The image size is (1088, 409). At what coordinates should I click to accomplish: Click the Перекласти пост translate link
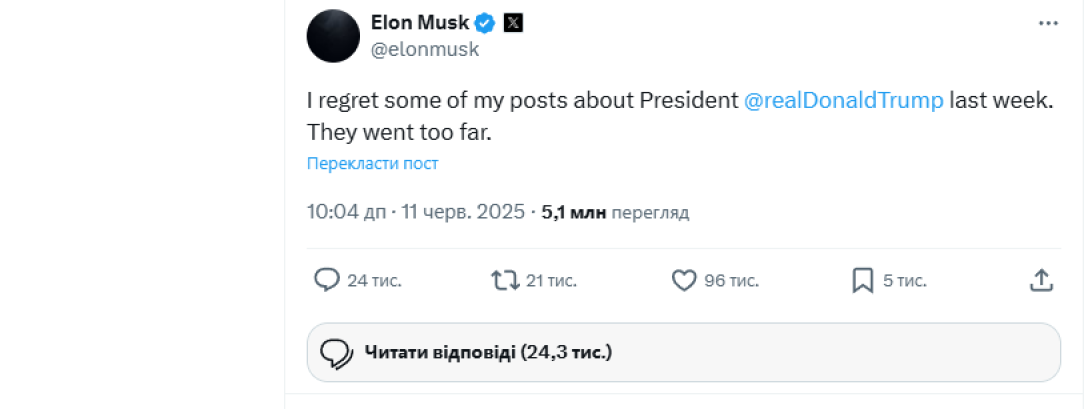coord(372,164)
